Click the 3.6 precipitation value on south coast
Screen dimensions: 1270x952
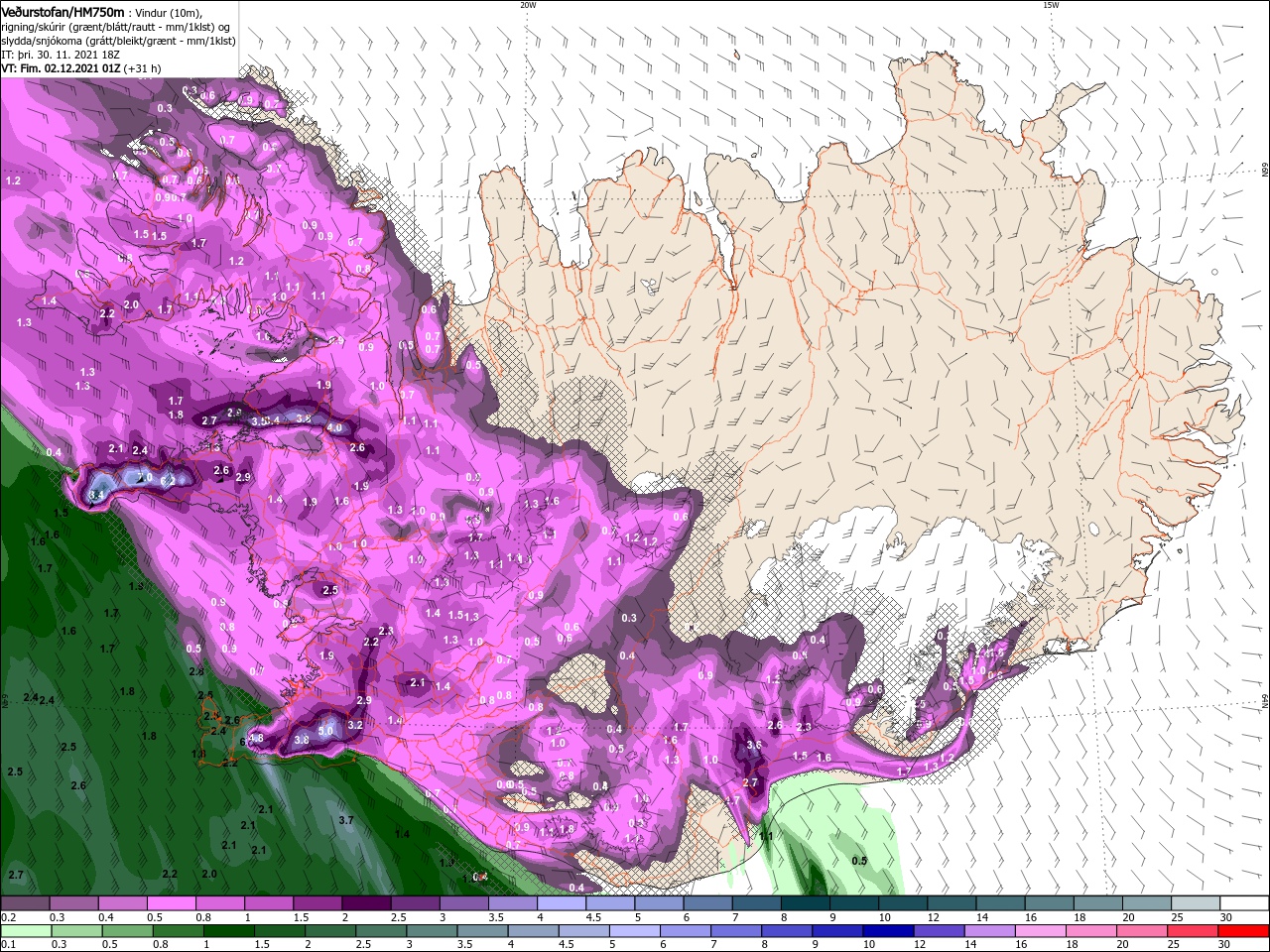pos(754,746)
